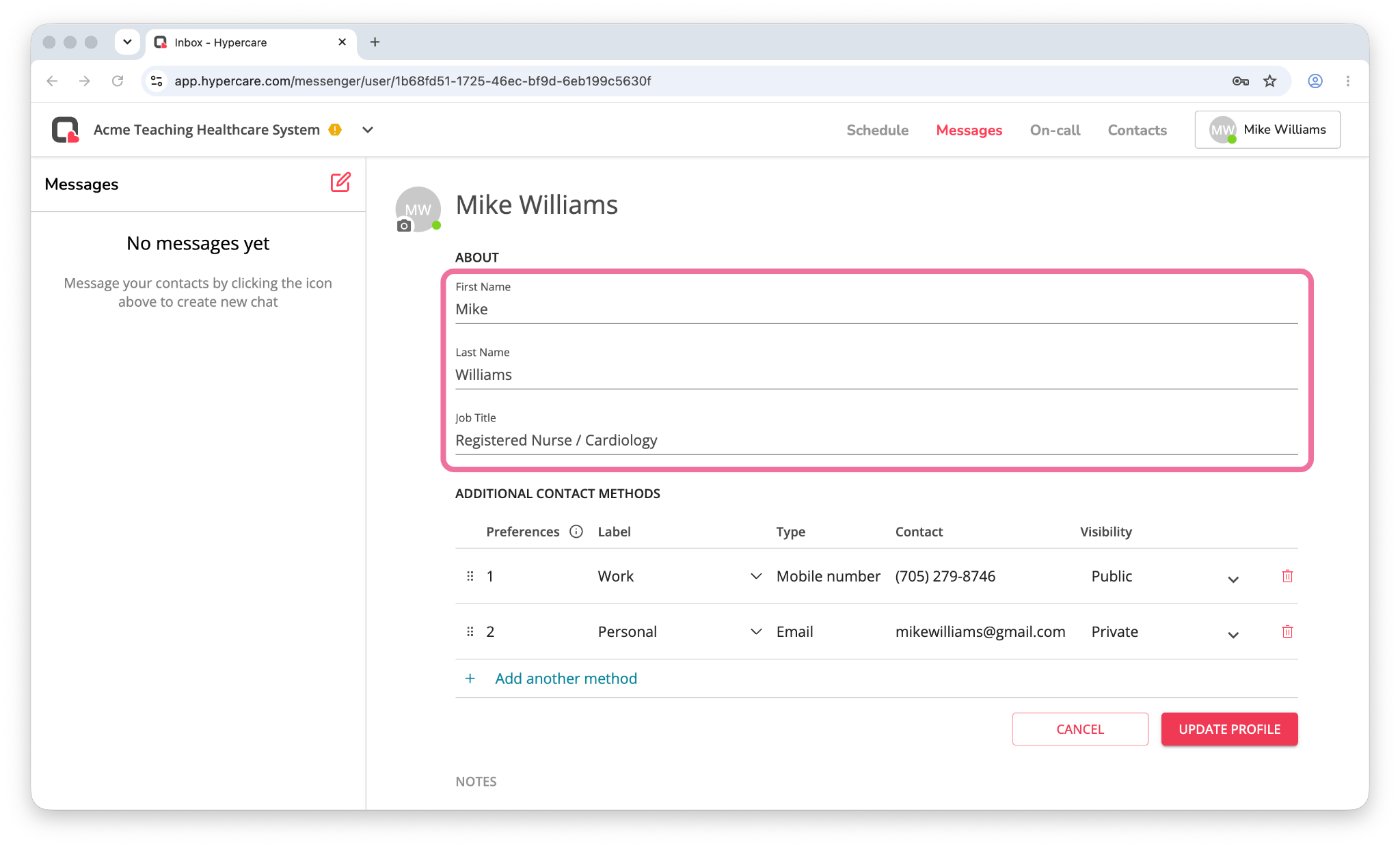Click the Preferences info icon
1400x848 pixels.
point(576,532)
